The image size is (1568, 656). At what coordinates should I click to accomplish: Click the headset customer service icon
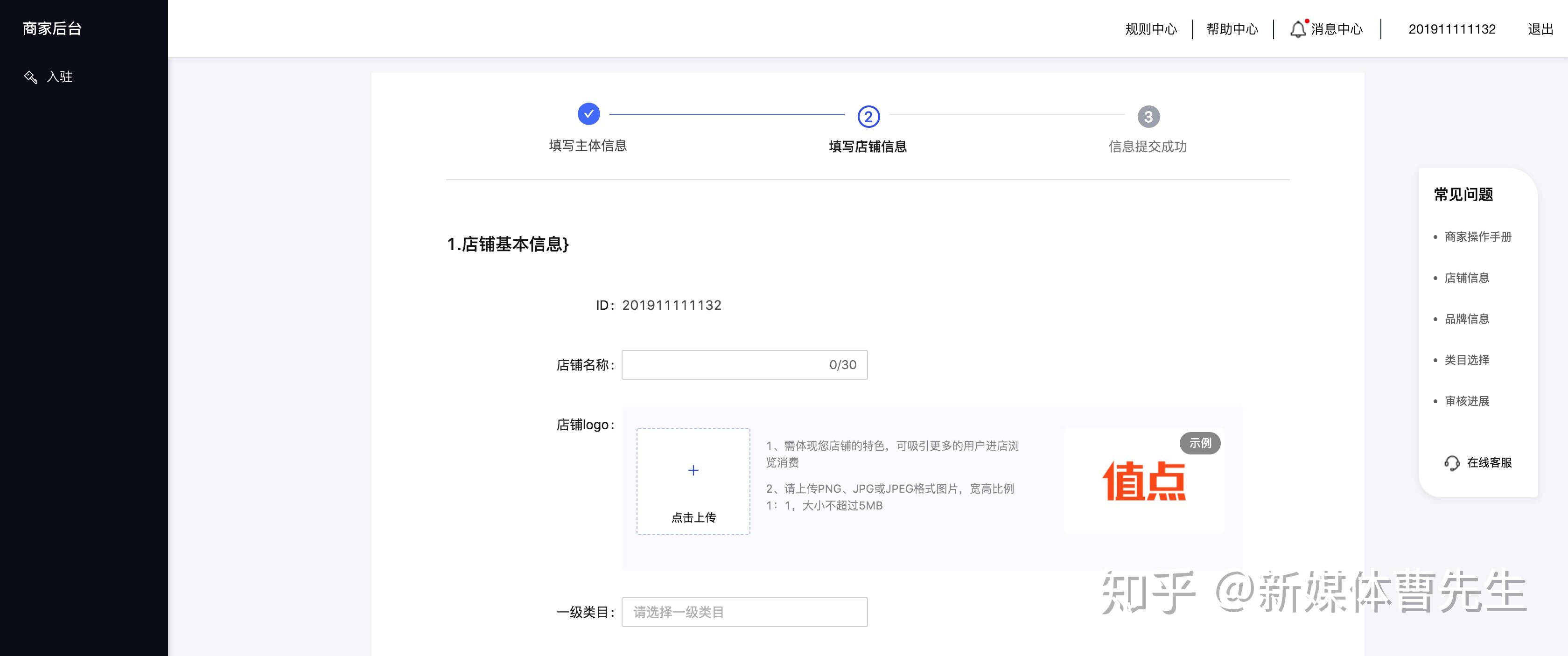coord(1452,463)
